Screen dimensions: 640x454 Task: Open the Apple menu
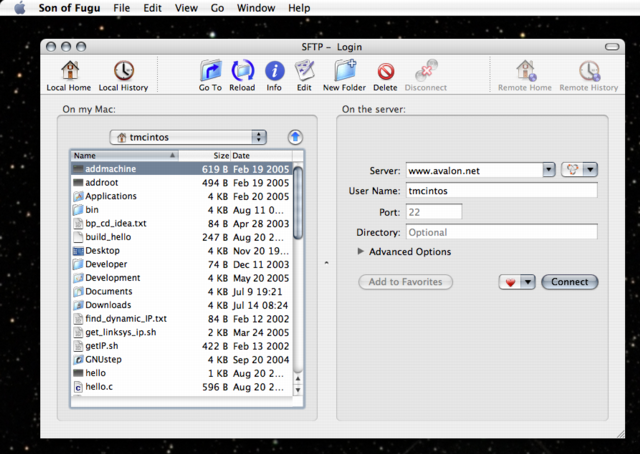point(20,8)
